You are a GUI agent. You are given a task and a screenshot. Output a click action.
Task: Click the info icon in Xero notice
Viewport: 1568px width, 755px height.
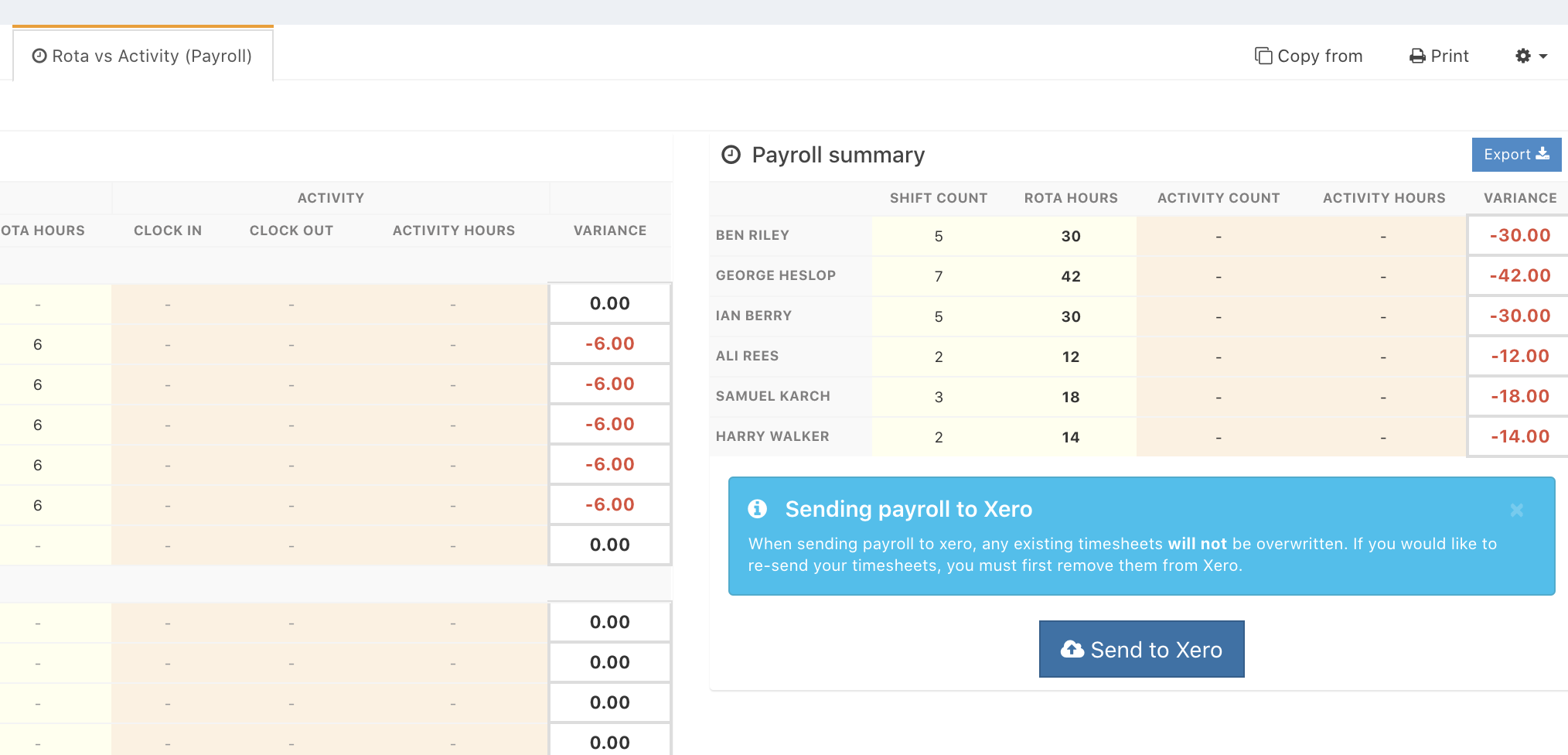757,509
